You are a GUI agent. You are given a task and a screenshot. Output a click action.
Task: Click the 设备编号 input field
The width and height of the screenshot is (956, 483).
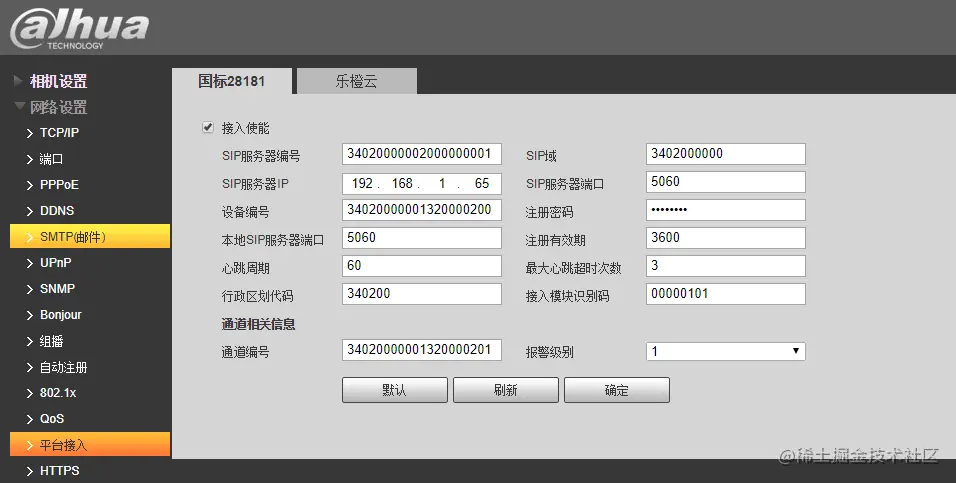[x=421, y=210]
